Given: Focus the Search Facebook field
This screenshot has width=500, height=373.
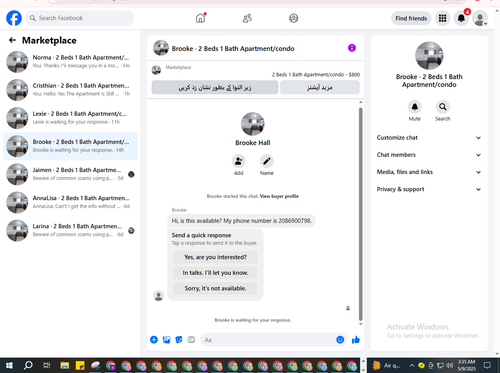Looking at the screenshot, I should pos(80,18).
